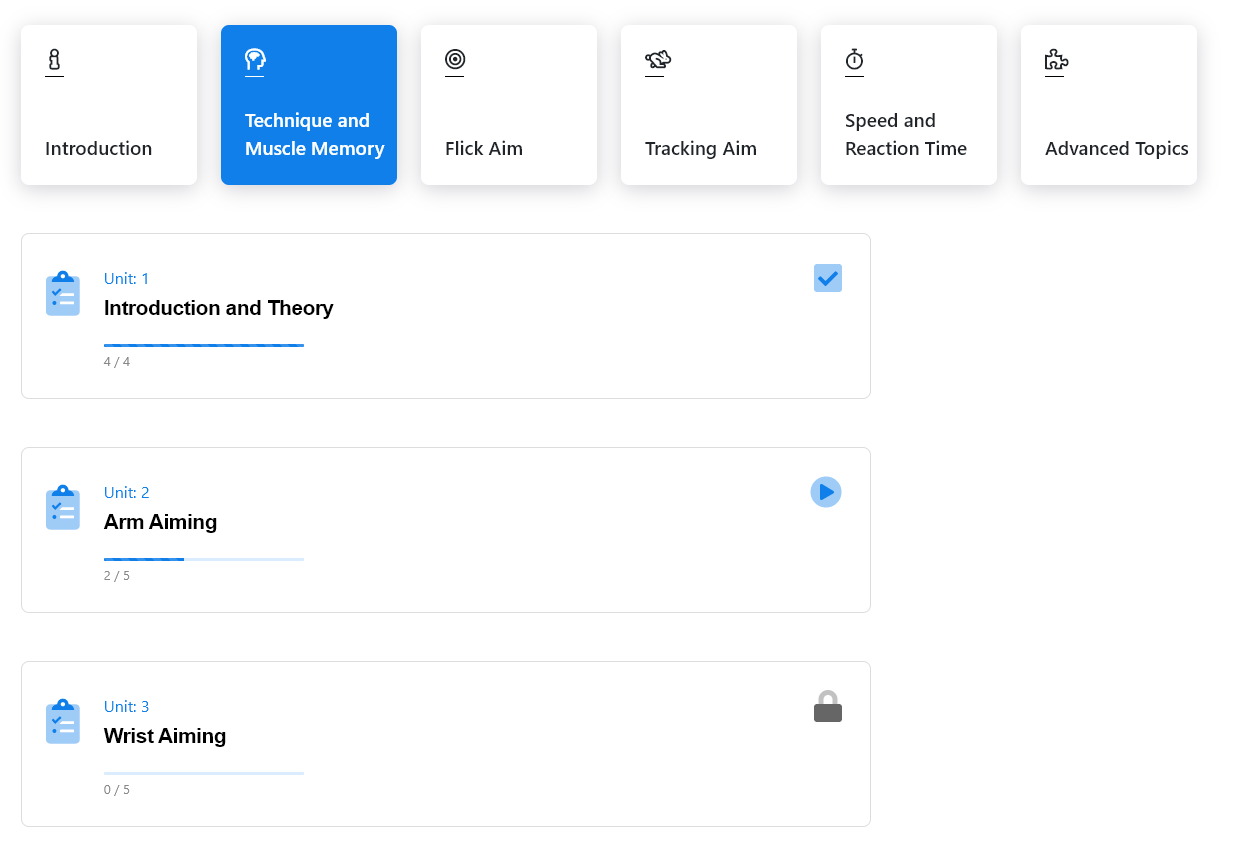Click the tracking icon above Tracking Aim
This screenshot has height=856, width=1233.
point(657,60)
